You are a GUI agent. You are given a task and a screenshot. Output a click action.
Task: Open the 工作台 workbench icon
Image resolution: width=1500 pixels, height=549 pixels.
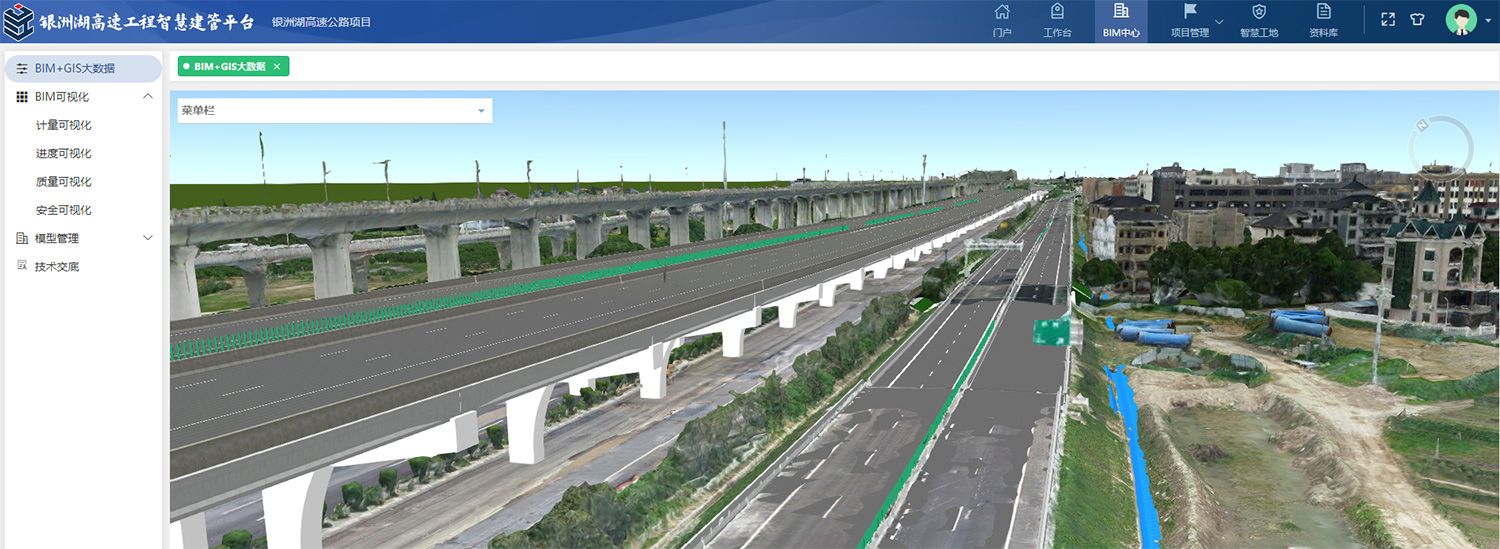[x=1057, y=21]
